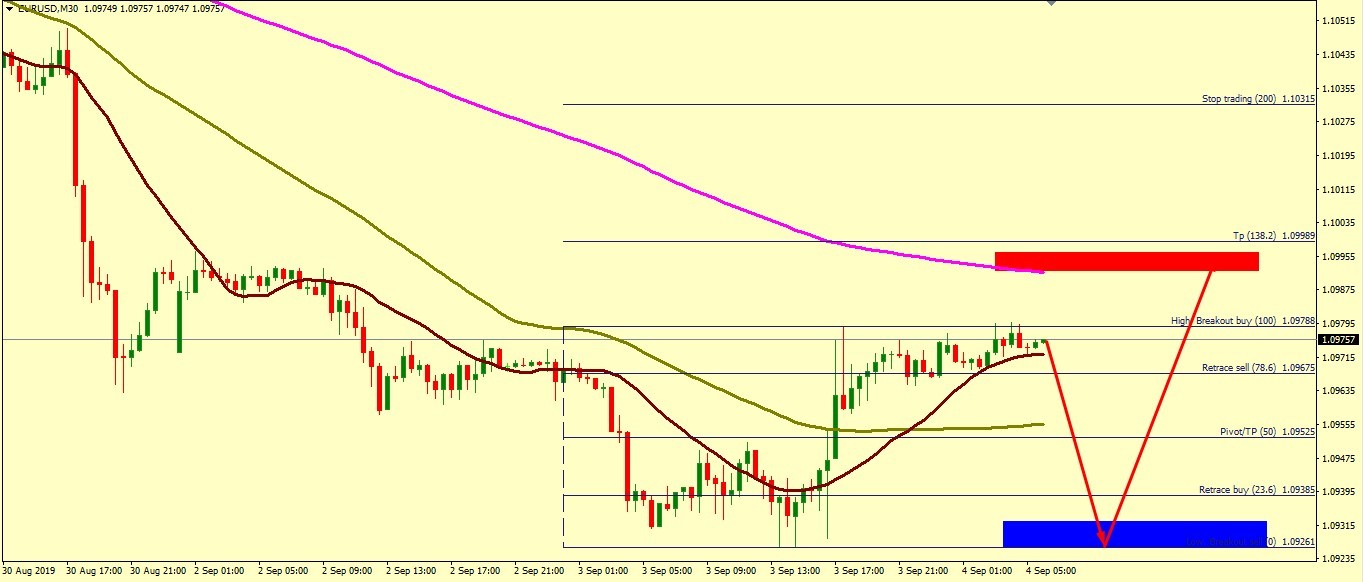Click the 2 Sep 13:00 time label
Image resolution: width=1363 pixels, height=582 pixels.
click(x=412, y=571)
